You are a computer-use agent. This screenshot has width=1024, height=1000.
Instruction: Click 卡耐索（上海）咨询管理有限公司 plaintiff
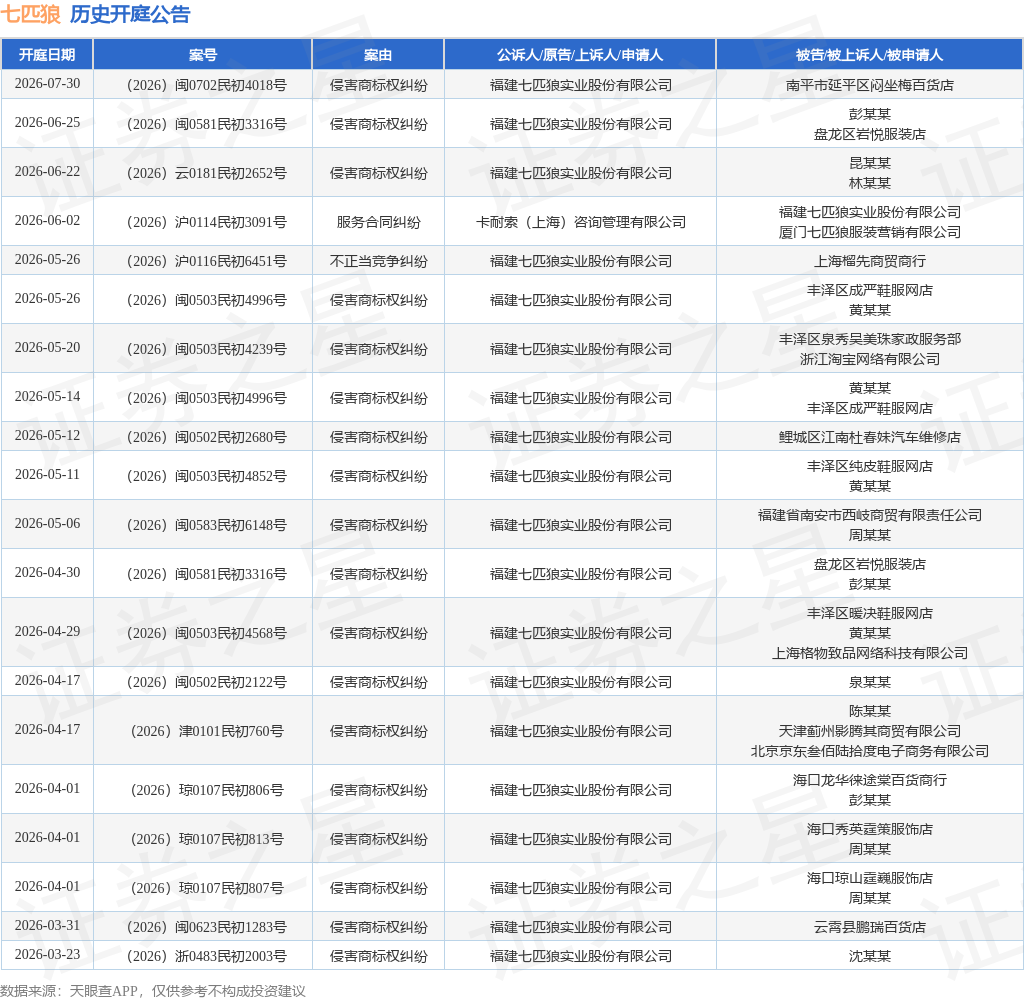(x=581, y=222)
